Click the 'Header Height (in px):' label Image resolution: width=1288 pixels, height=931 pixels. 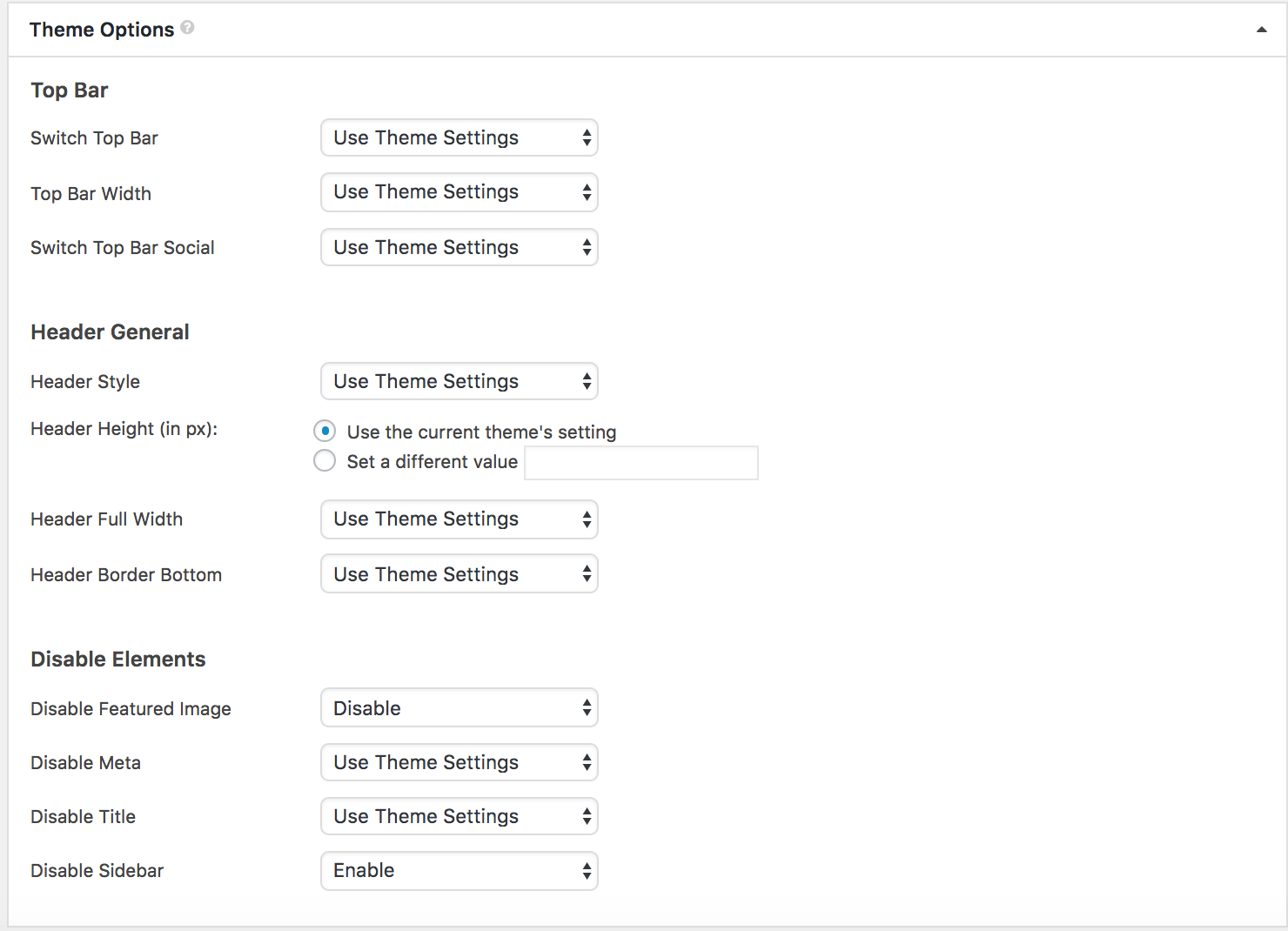[124, 429]
